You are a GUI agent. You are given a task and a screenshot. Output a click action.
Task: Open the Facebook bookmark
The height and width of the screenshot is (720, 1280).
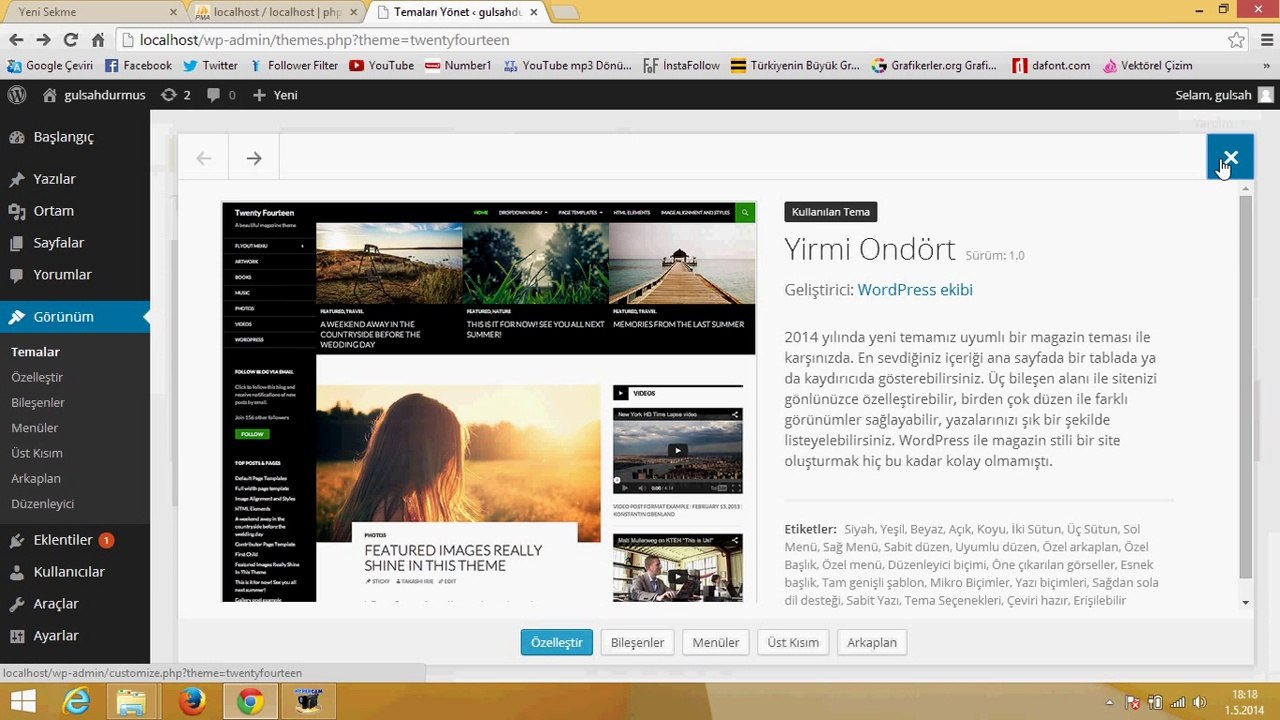[x=138, y=66]
